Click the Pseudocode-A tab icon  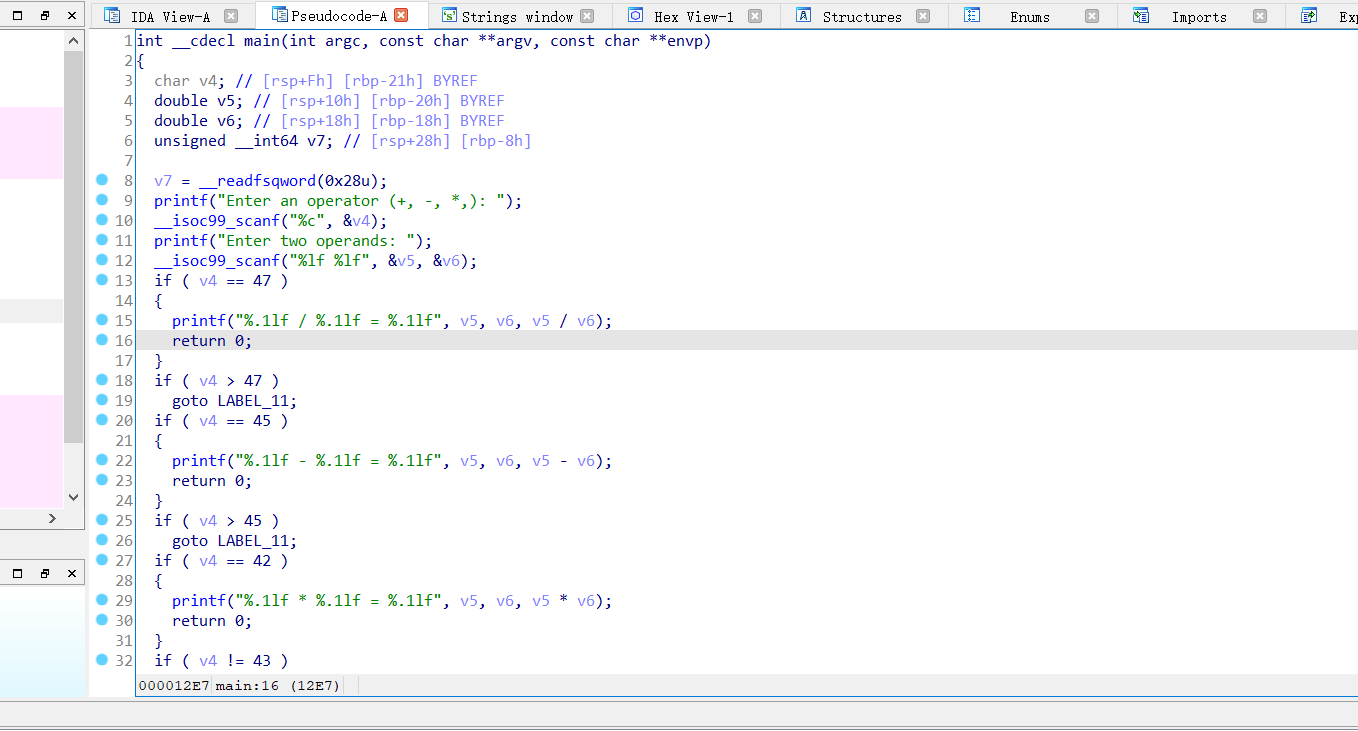278,16
